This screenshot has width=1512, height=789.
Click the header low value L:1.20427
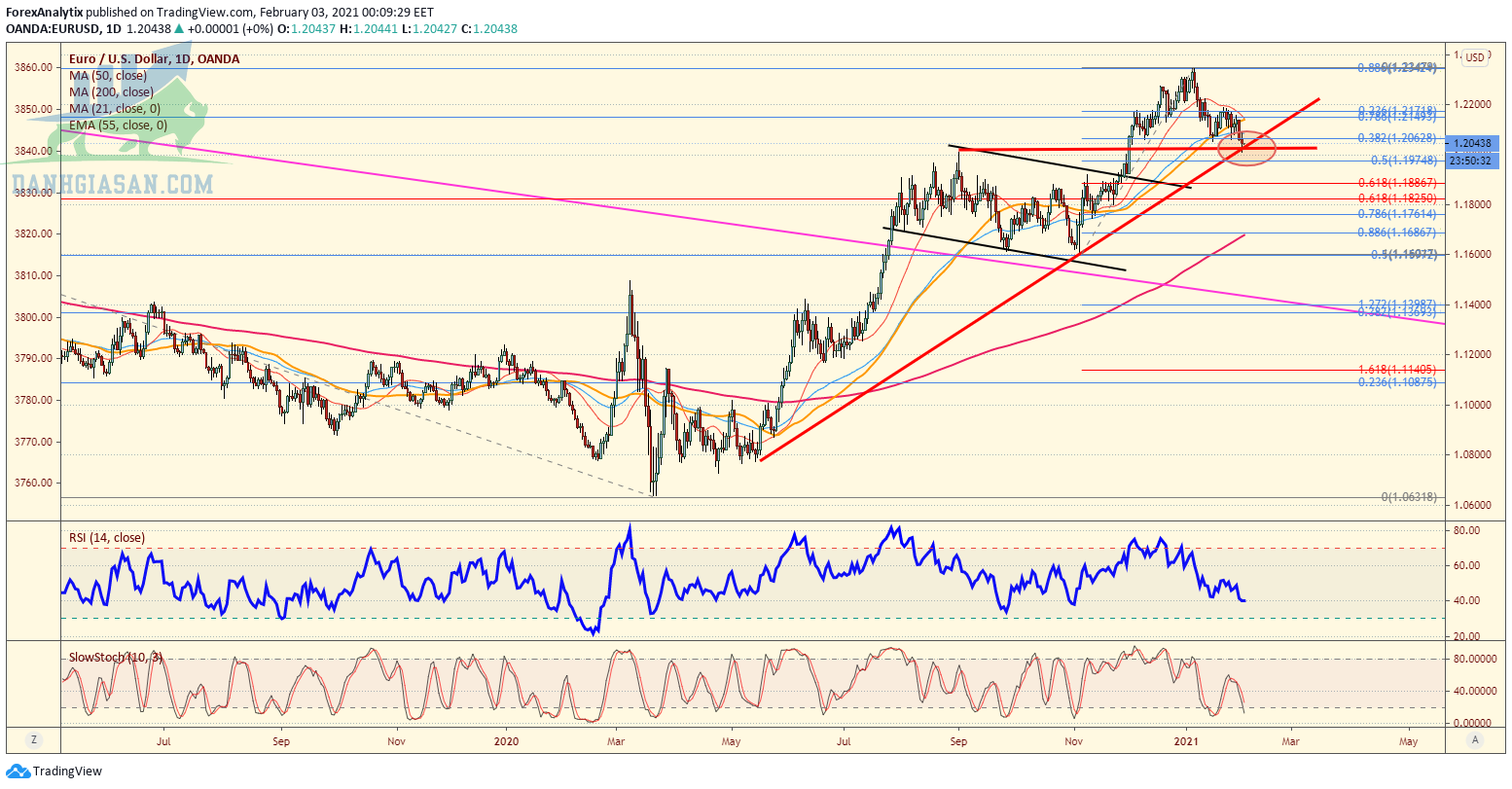tap(429, 29)
